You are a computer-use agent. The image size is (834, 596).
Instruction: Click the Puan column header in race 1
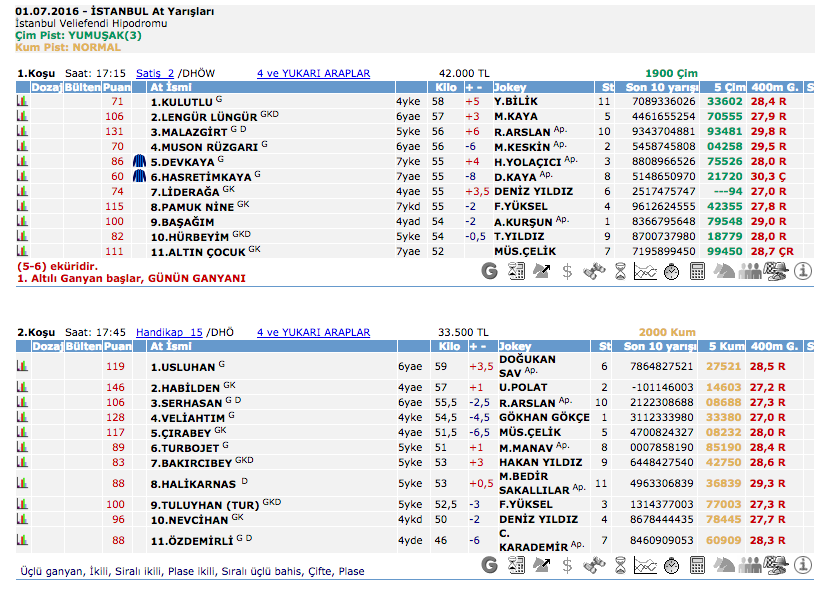click(117, 87)
